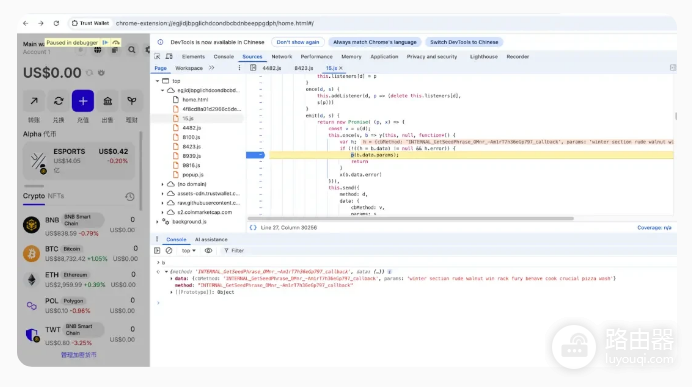
Task: Click the sprout earn button in wallet
Action: [x=132, y=101]
